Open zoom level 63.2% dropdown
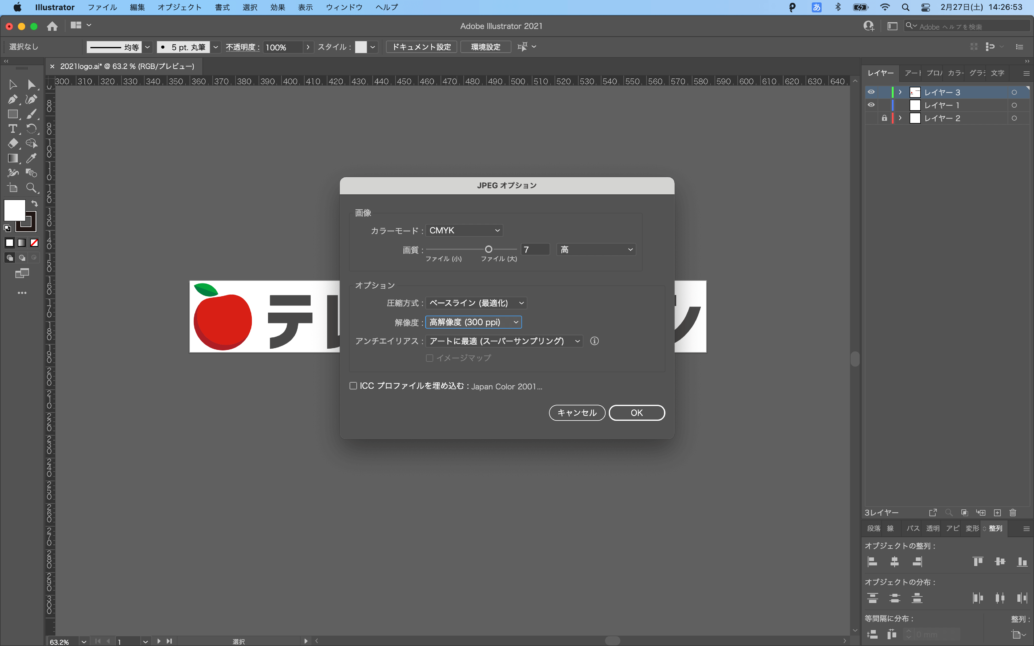The image size is (1034, 646). [83, 641]
